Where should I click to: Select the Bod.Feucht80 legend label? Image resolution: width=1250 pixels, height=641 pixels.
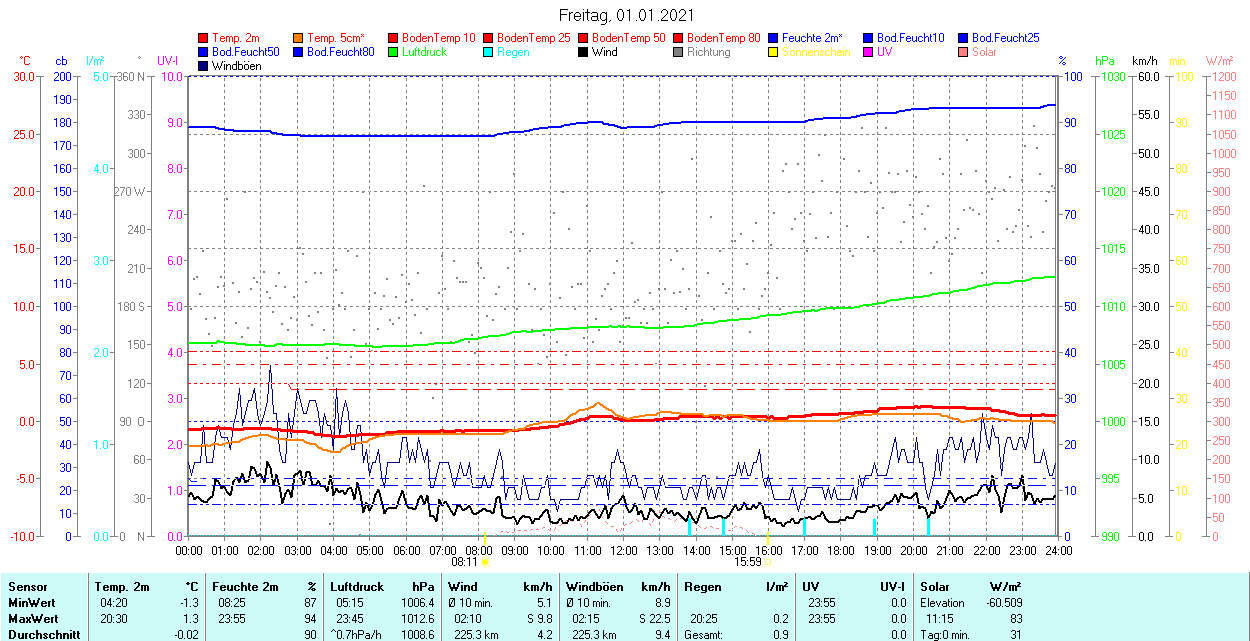(340, 52)
